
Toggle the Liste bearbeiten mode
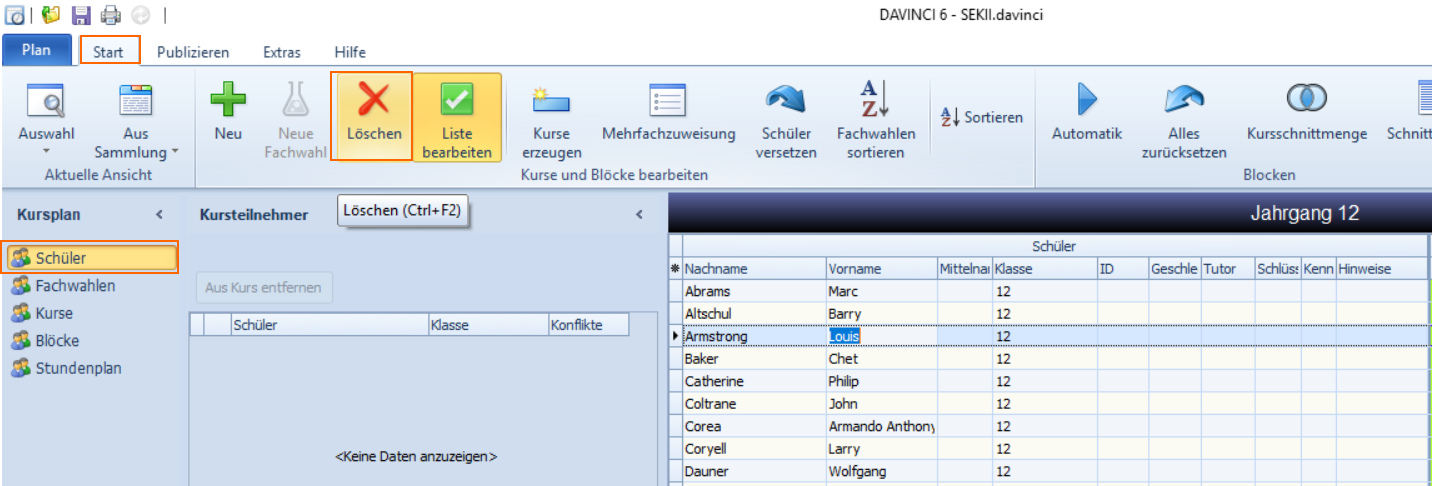tap(457, 117)
